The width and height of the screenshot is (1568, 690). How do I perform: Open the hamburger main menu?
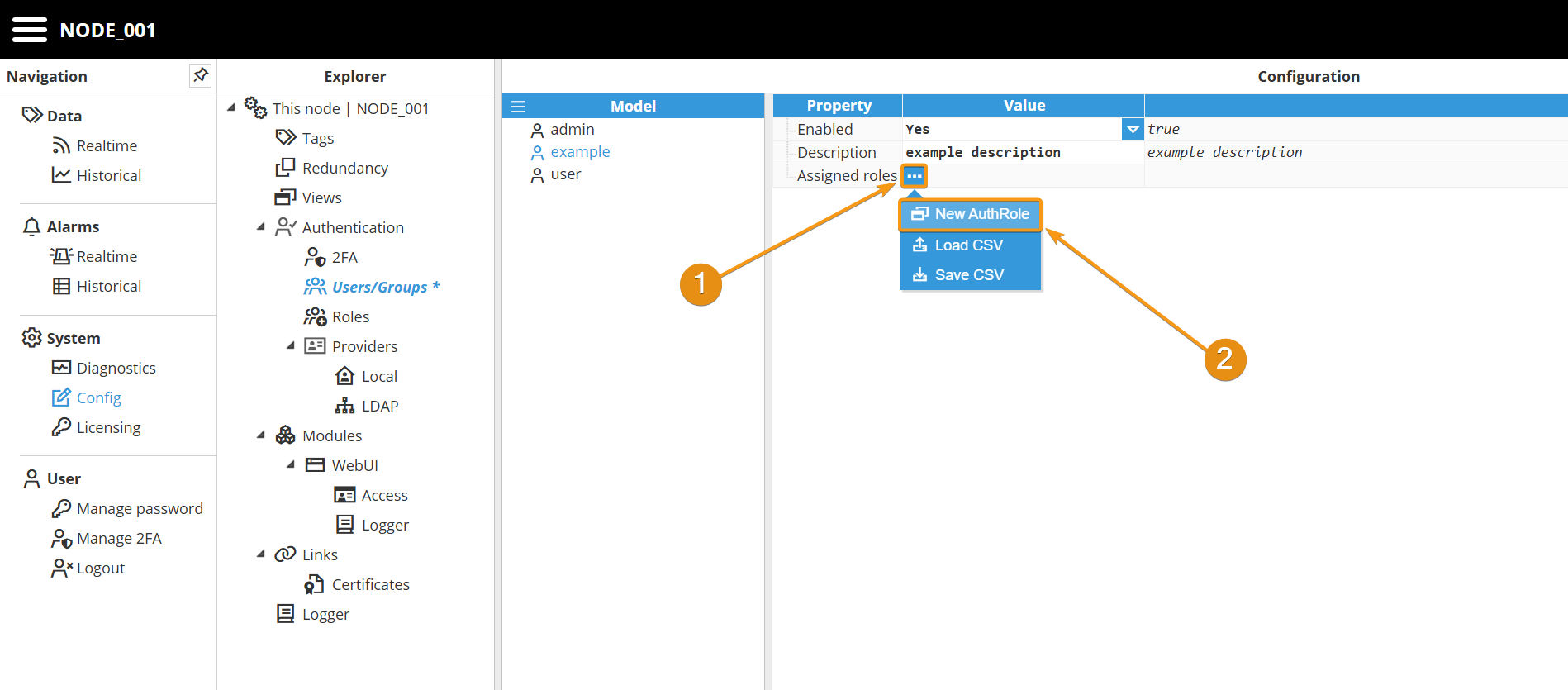[x=30, y=30]
